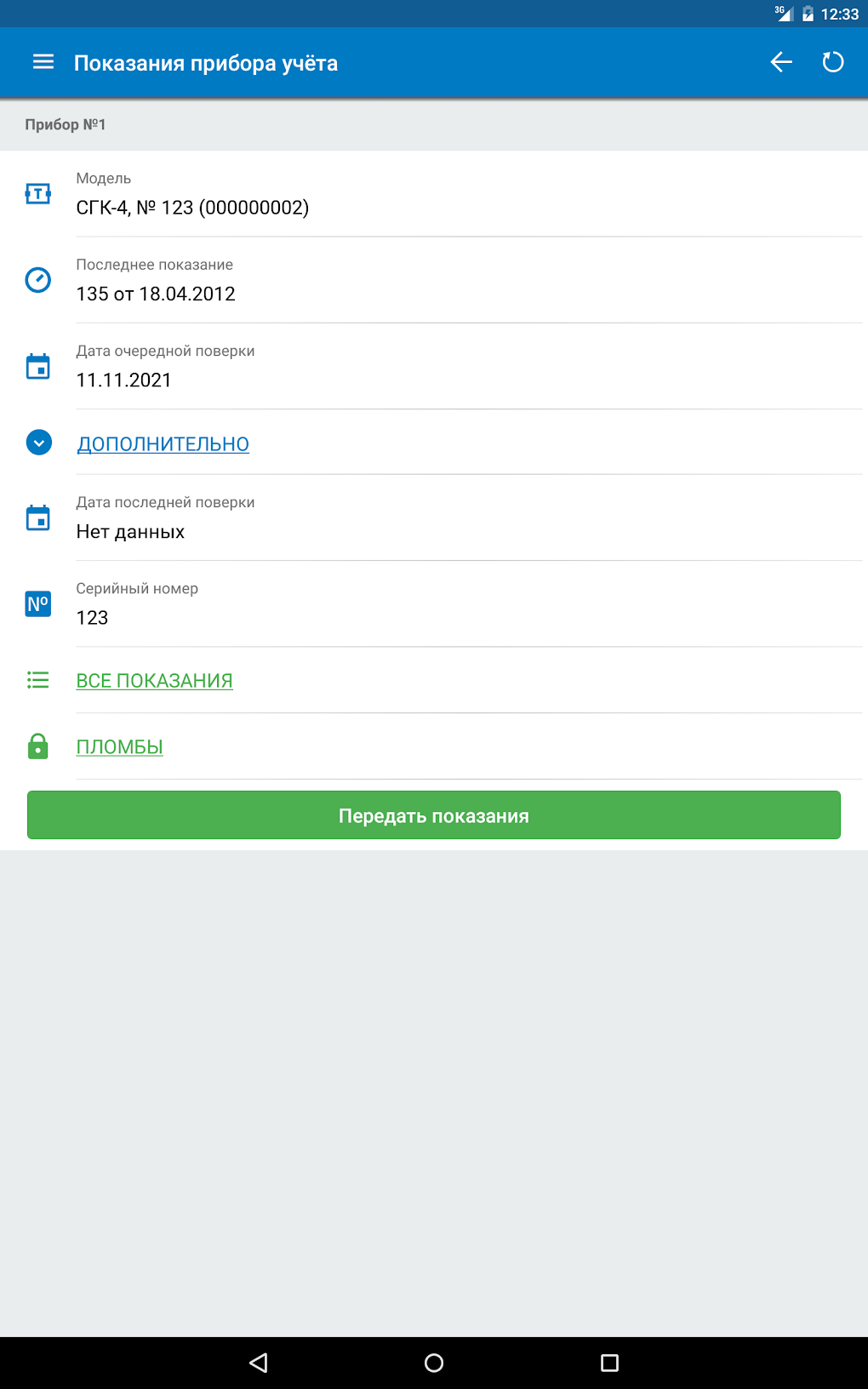Viewport: 868px width, 1389px height.
Task: Select the model СГК-4 row
Action: 434,194
